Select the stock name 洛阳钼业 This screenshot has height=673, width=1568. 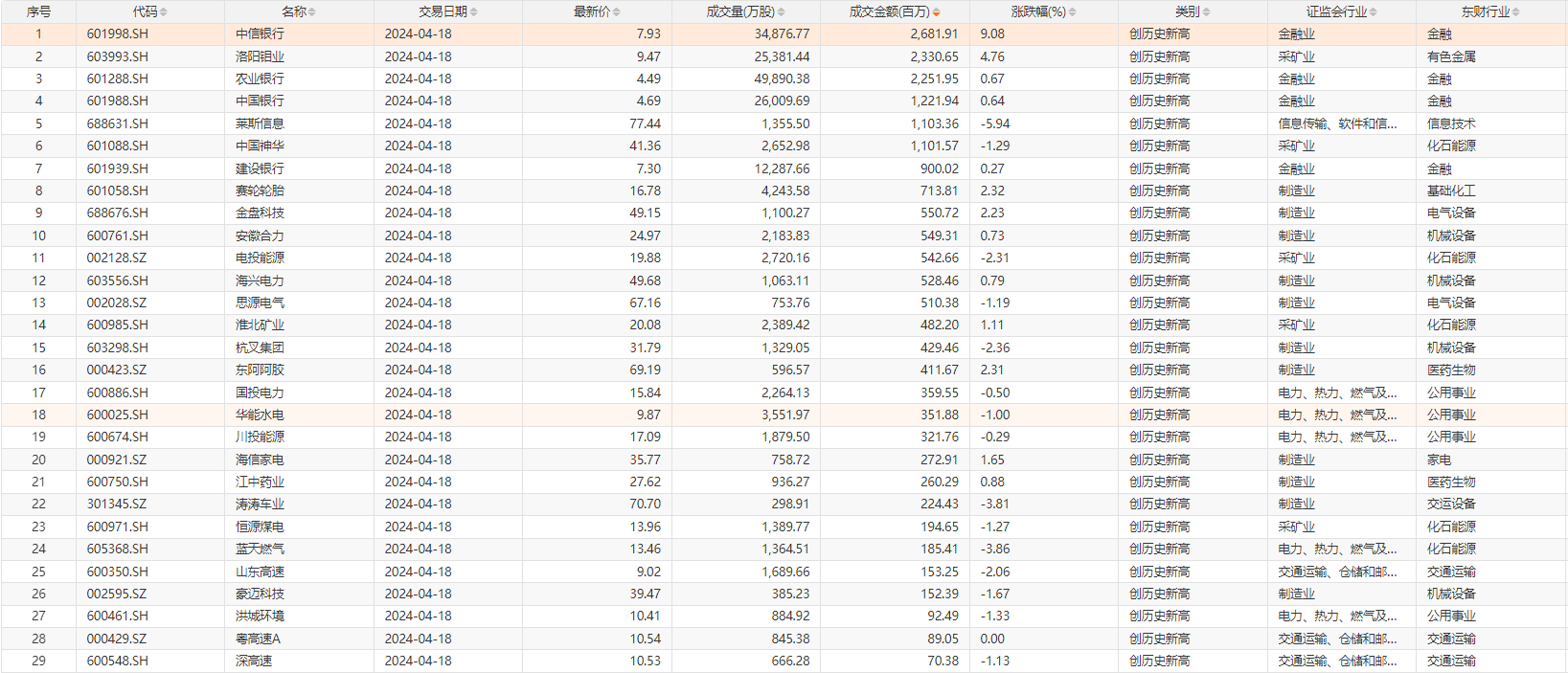(260, 56)
